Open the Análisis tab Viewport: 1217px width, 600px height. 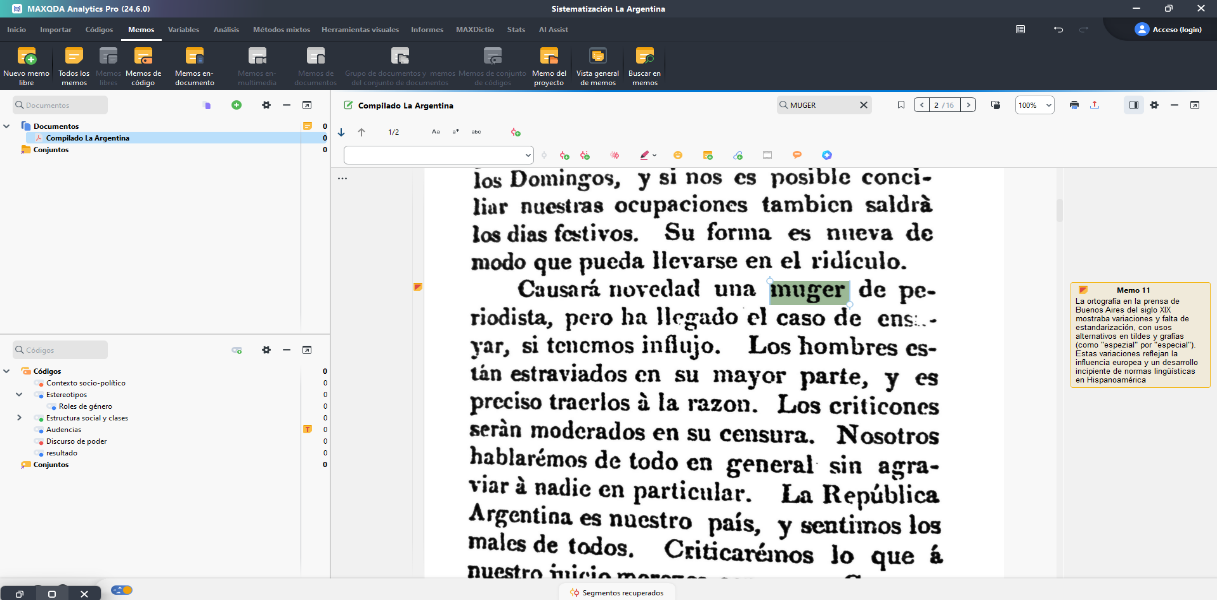click(x=226, y=30)
